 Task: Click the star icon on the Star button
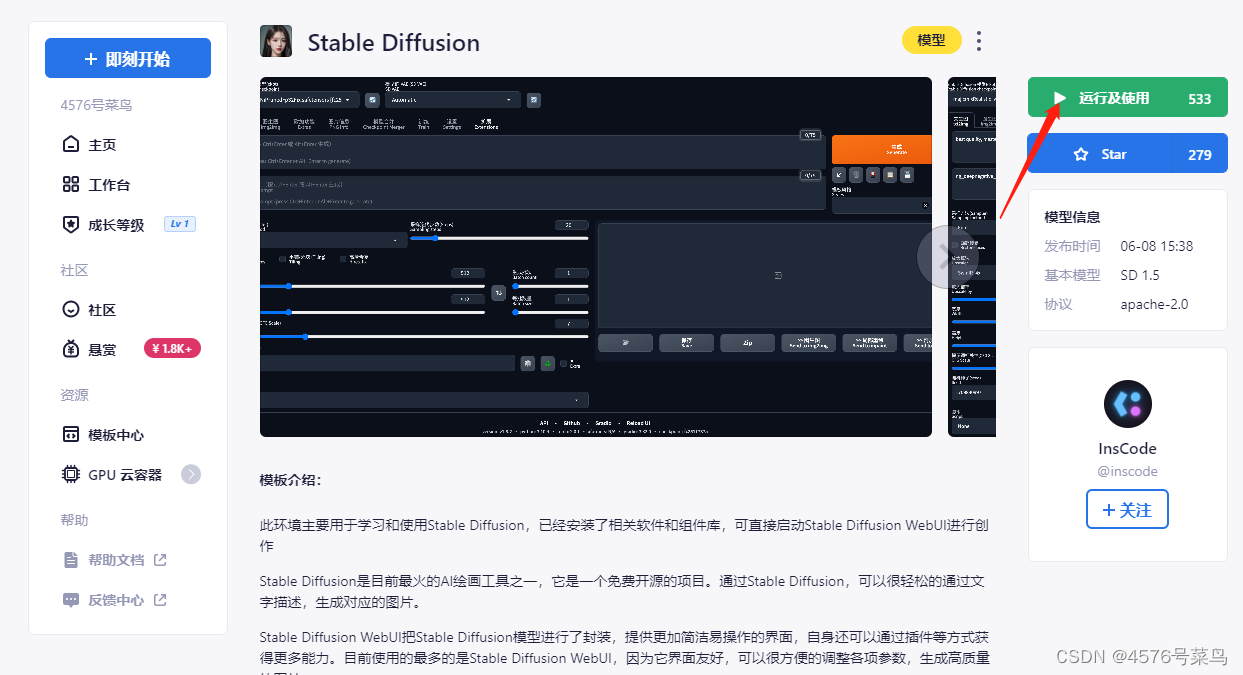click(x=1081, y=153)
